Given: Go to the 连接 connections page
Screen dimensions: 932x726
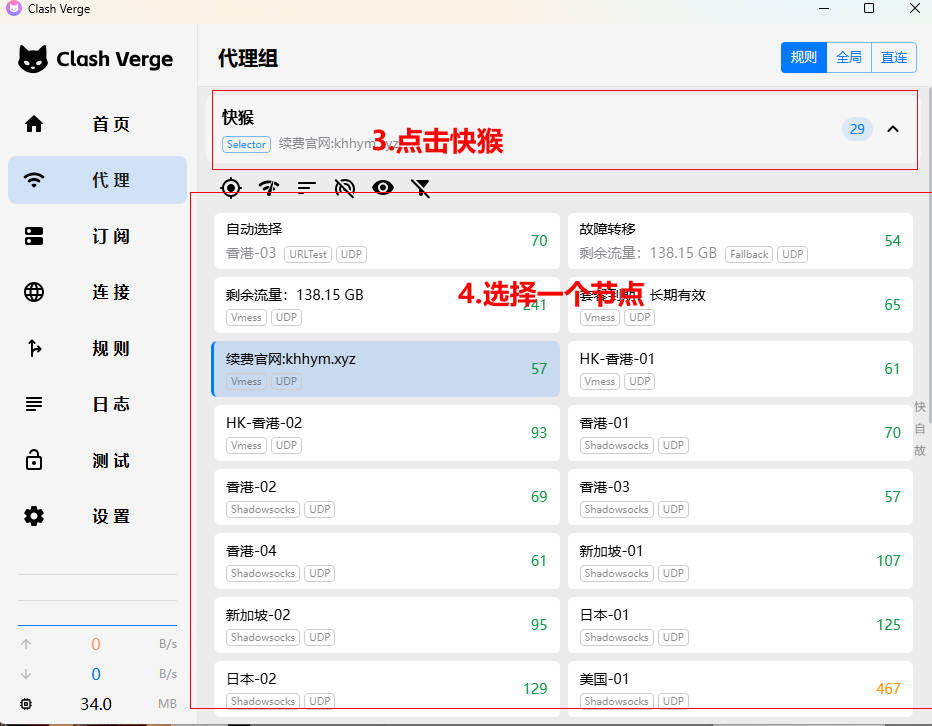Looking at the screenshot, I should pos(97,292).
